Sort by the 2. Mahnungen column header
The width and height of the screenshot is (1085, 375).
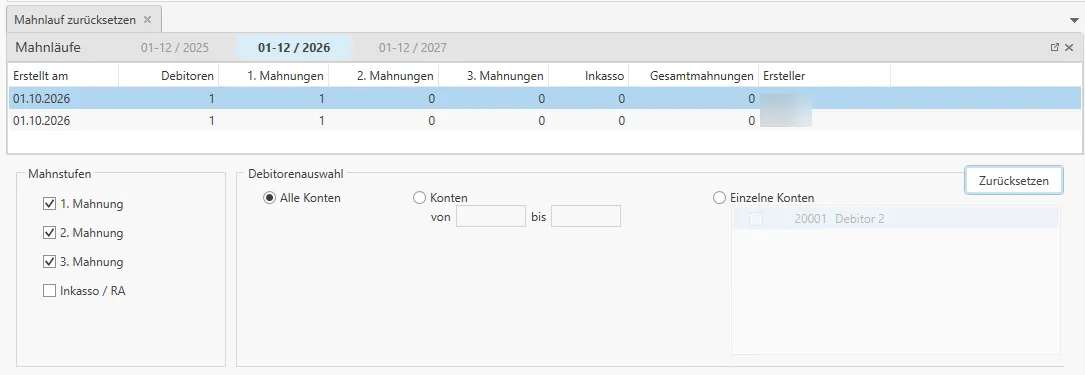[x=383, y=76]
